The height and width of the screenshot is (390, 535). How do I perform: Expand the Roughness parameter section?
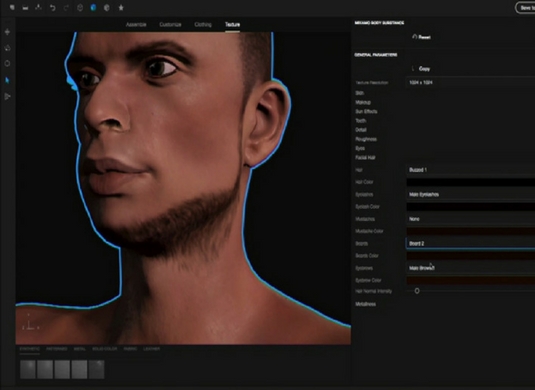coord(366,139)
